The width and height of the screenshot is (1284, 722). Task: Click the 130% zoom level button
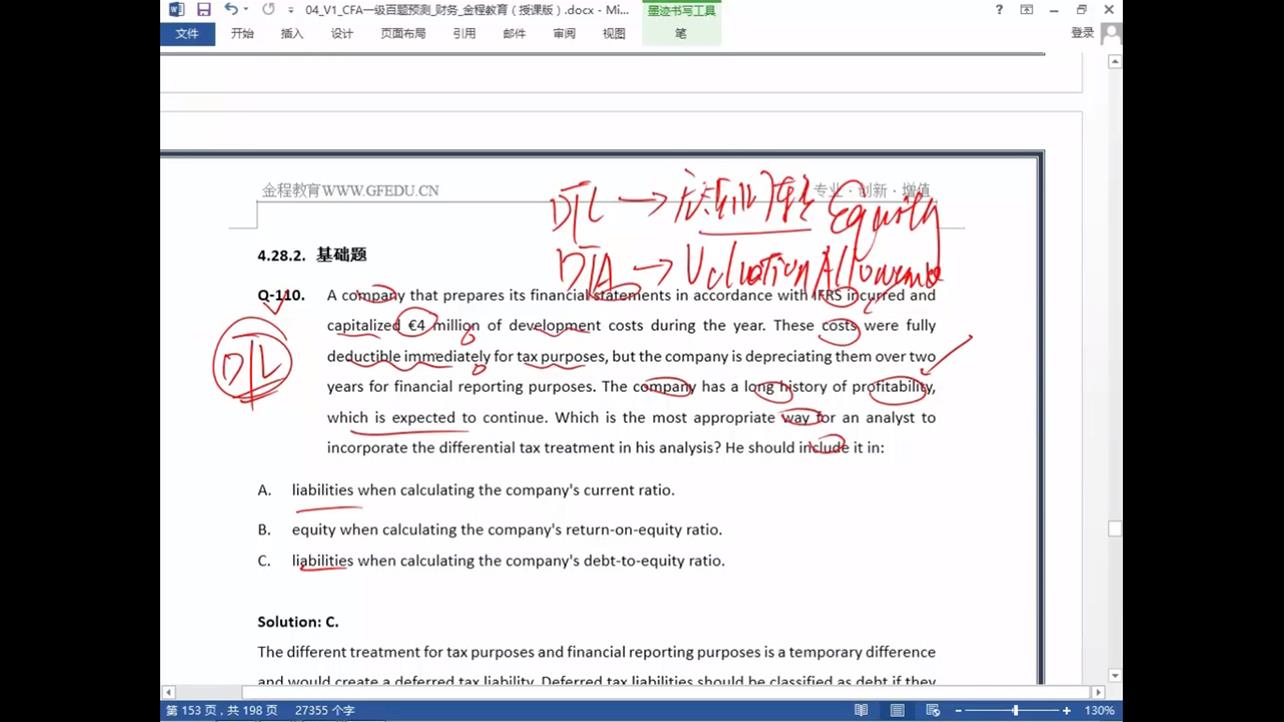click(x=1099, y=710)
